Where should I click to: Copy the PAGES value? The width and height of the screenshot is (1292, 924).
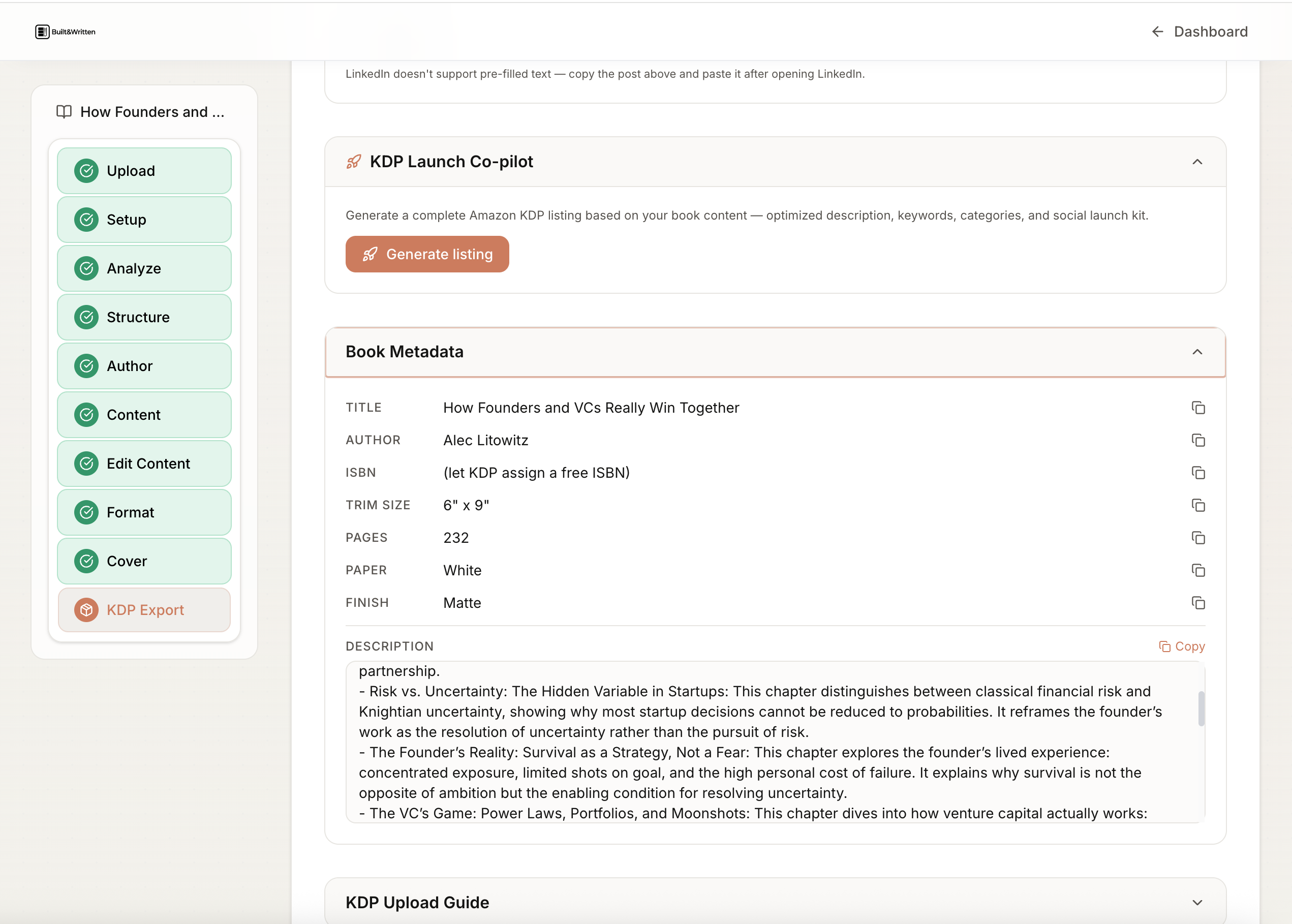point(1198,538)
